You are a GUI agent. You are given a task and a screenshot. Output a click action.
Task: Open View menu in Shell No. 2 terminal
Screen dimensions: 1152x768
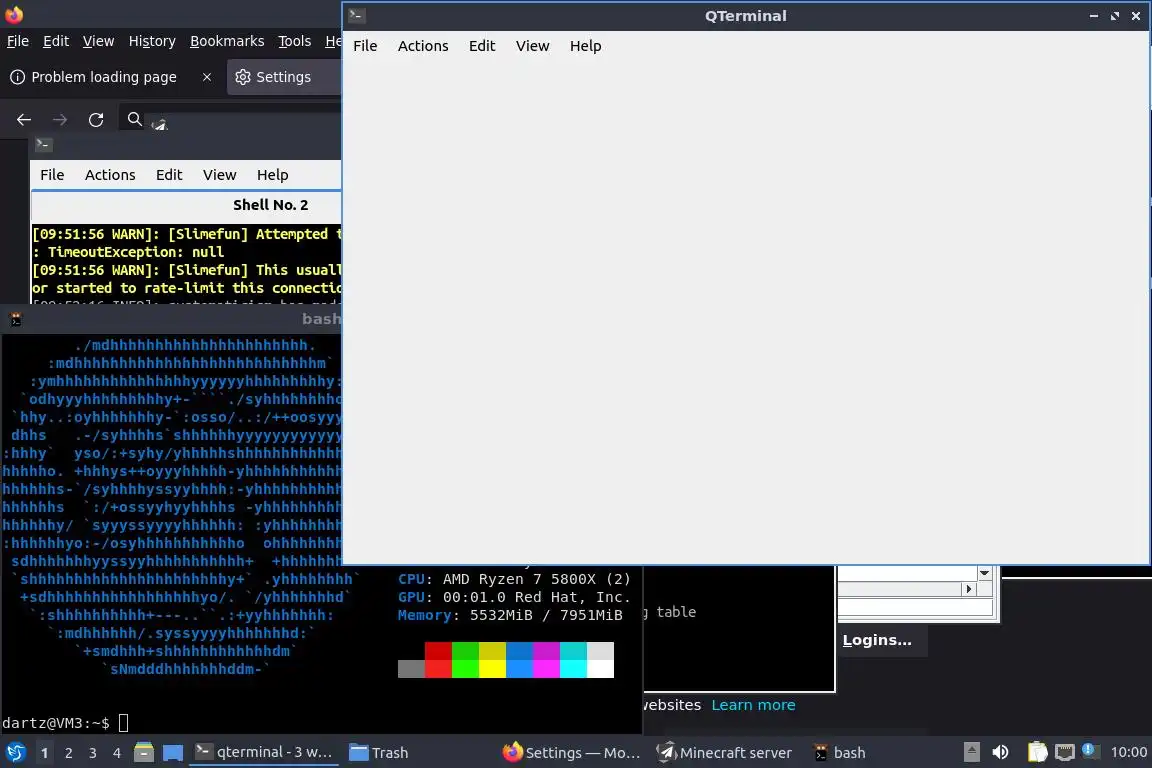[x=220, y=175]
